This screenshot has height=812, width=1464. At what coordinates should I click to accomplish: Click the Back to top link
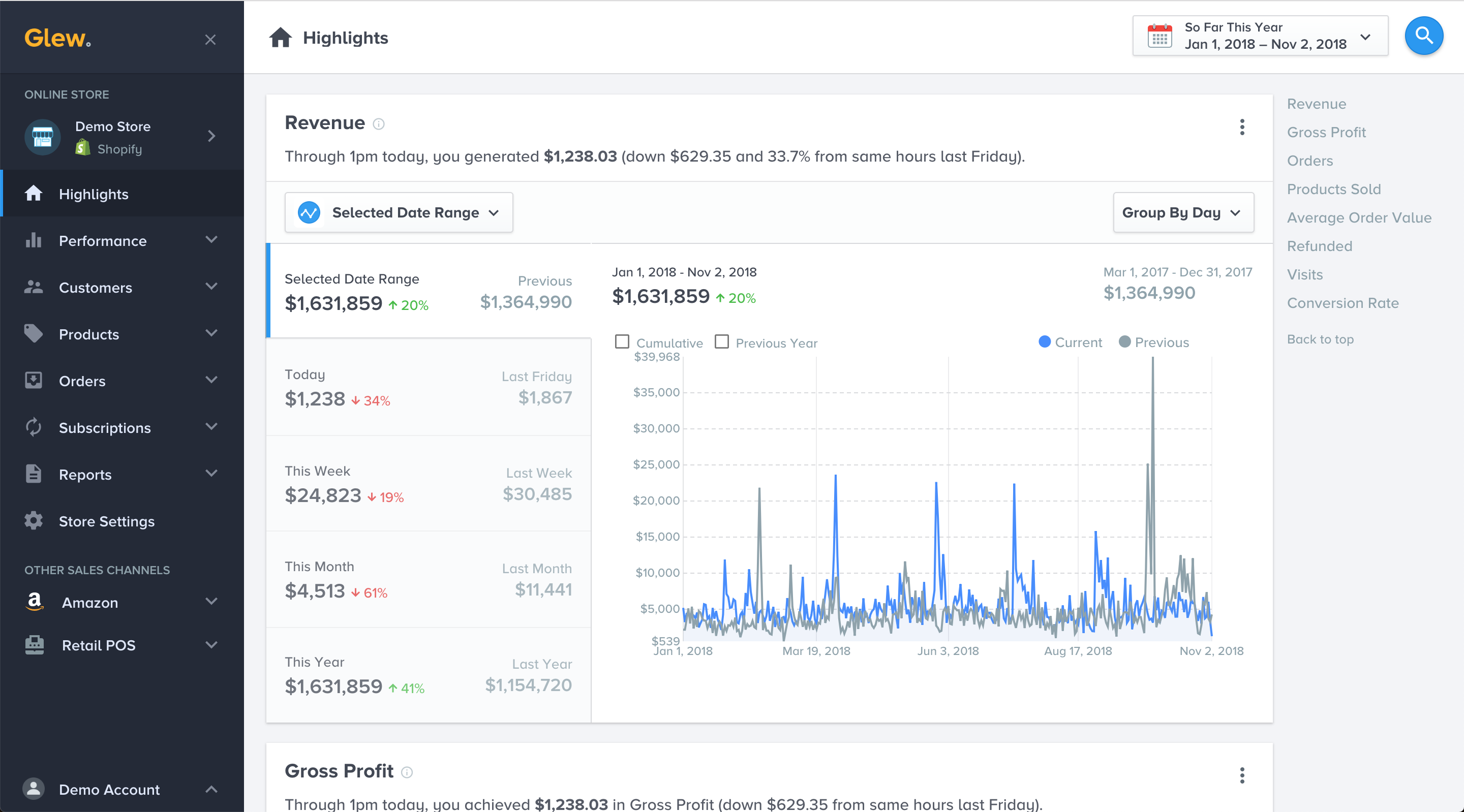1320,339
